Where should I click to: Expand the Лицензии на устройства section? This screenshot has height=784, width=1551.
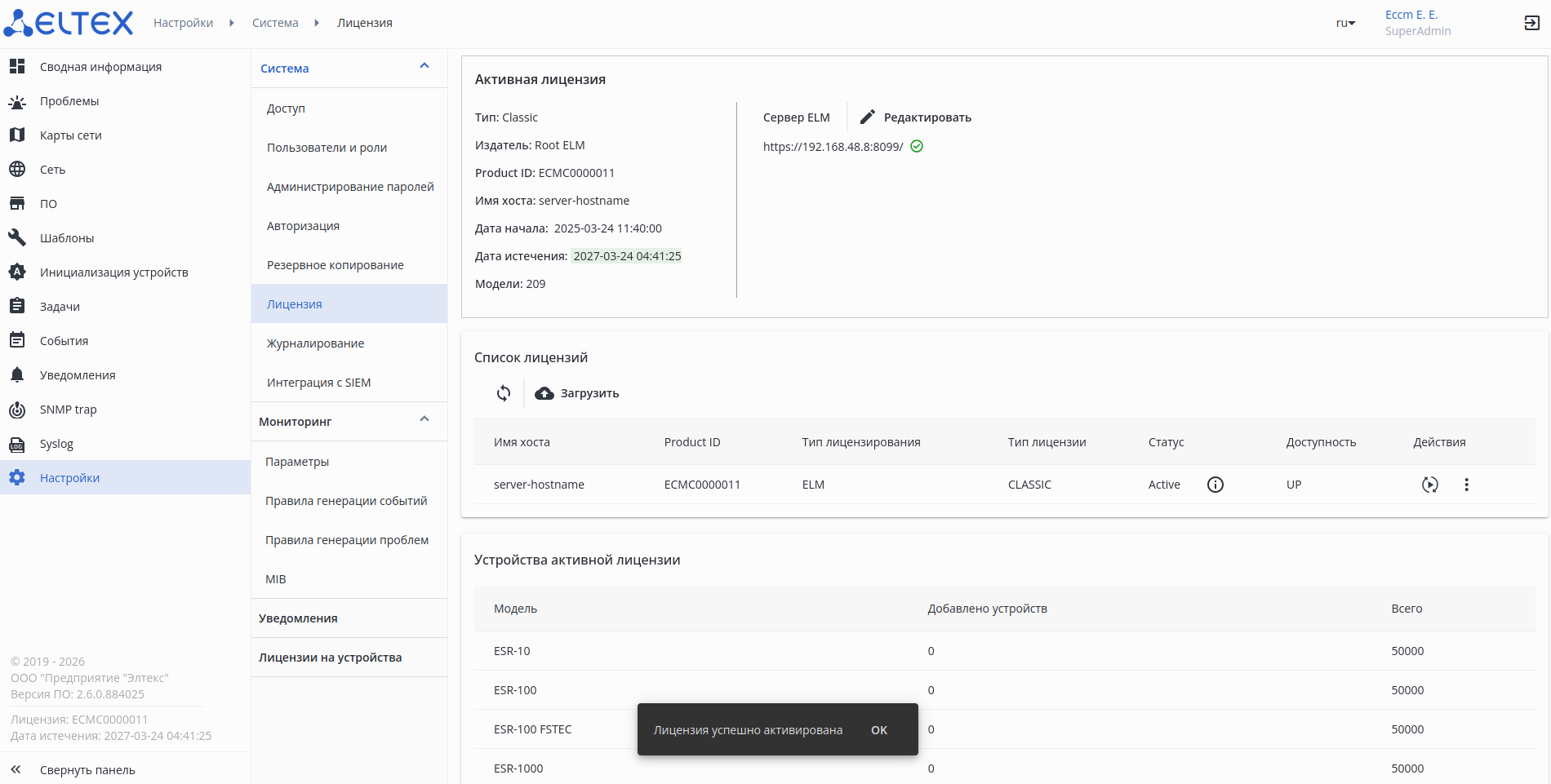[330, 658]
